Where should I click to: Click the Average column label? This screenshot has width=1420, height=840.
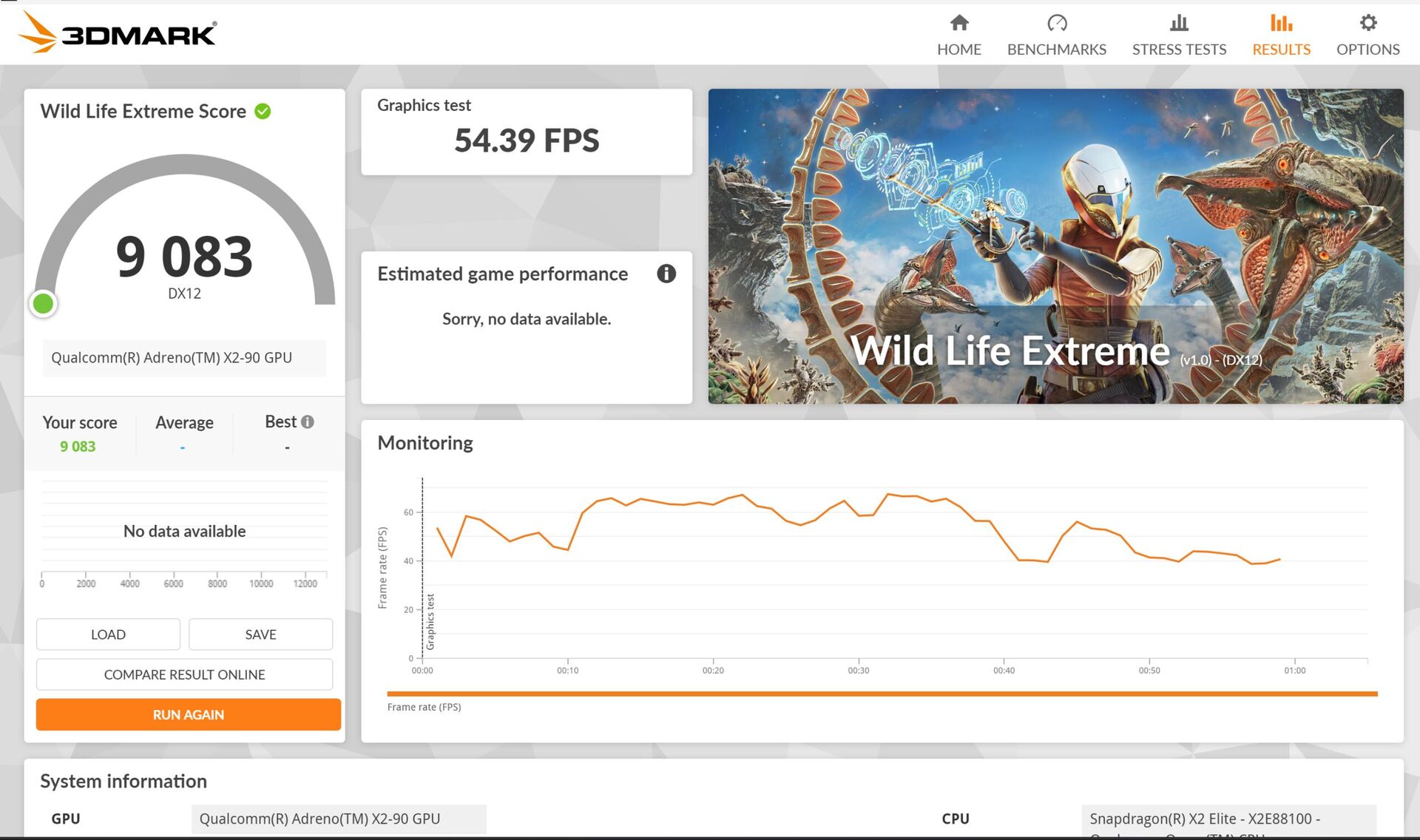184,422
